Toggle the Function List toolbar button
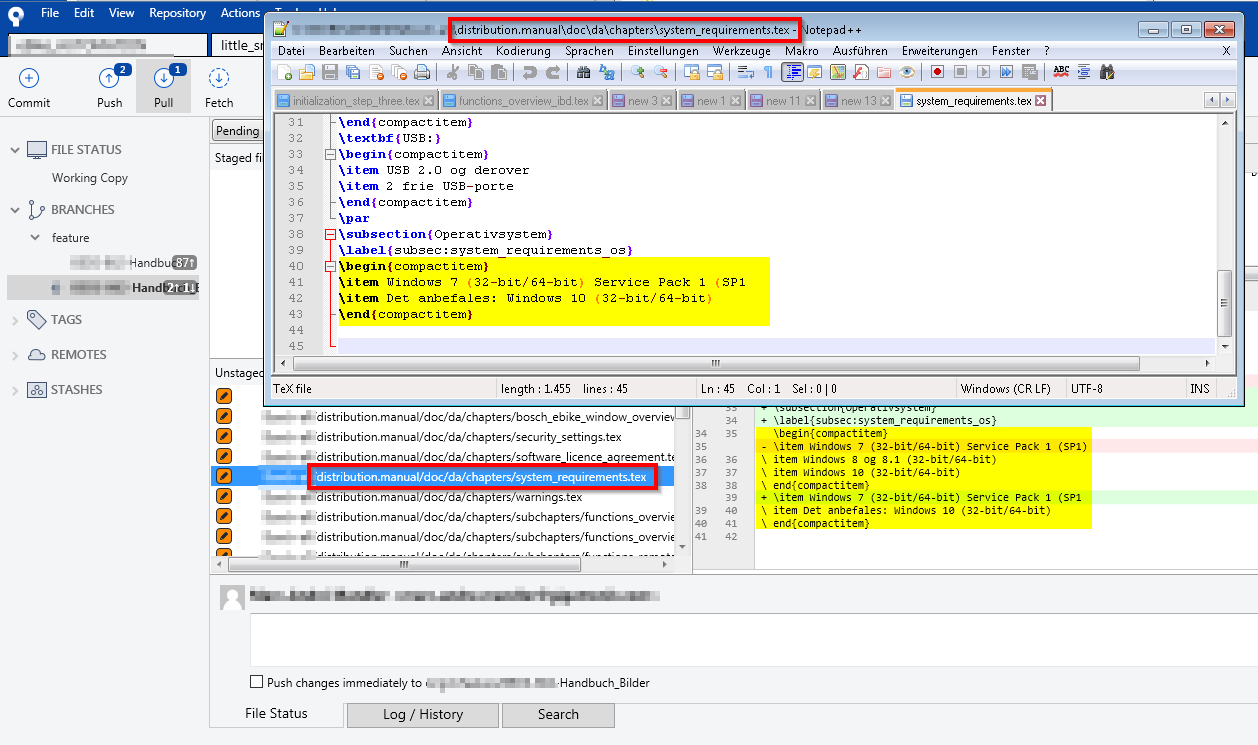This screenshot has height=745, width=1258. click(x=860, y=72)
